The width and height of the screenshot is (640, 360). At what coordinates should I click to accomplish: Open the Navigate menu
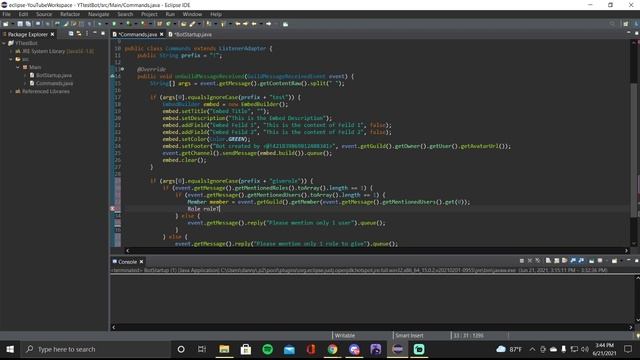click(98, 14)
